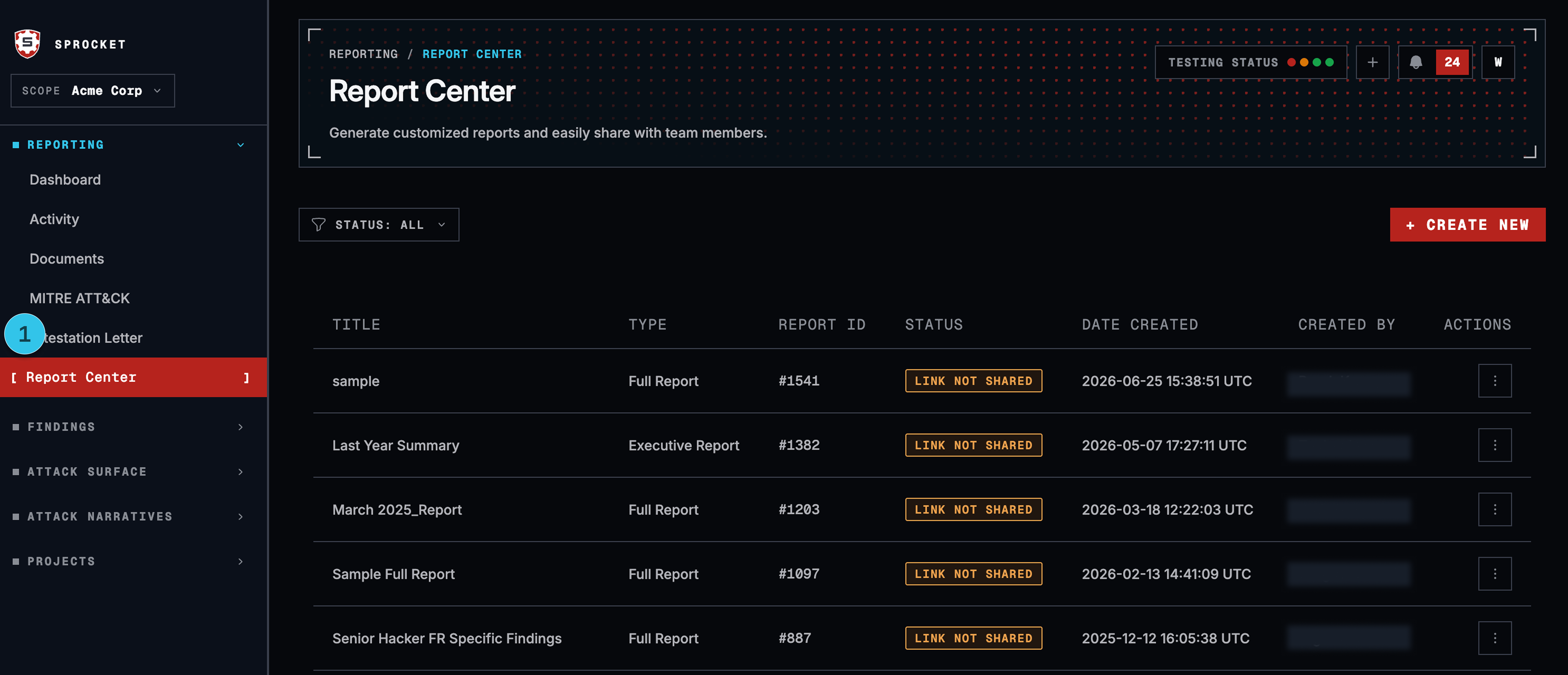Screen dimensions: 1568x675
Task: Collapse the Reporting sidebar section
Action: click(x=133, y=145)
